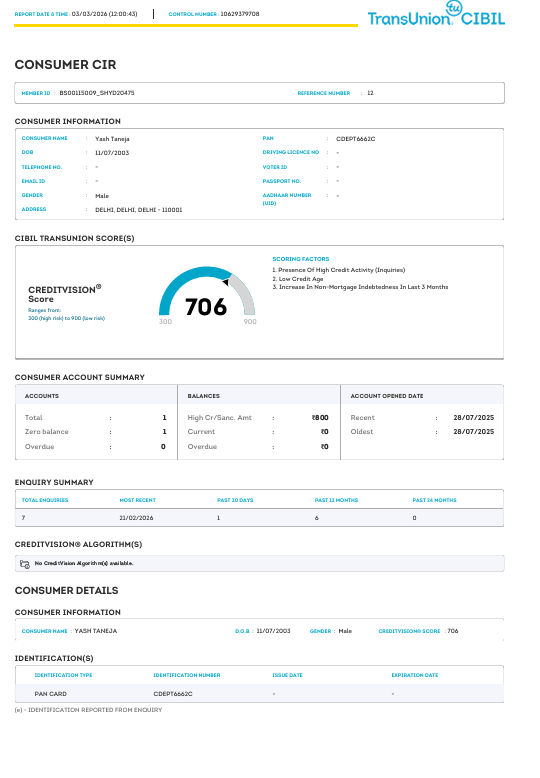This screenshot has width=540, height=778.
Task: Click the Reference Number label
Action: pyautogui.click(x=324, y=93)
